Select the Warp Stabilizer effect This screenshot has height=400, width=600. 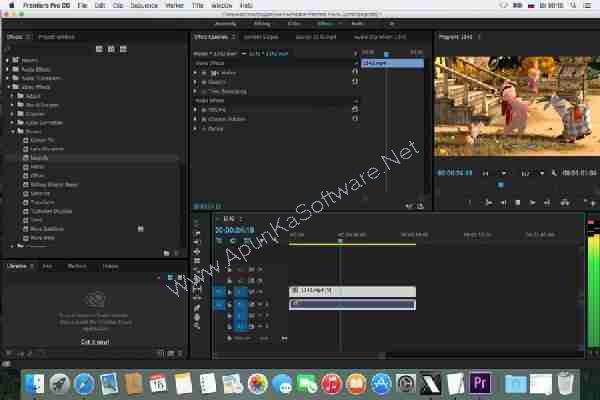click(47, 229)
